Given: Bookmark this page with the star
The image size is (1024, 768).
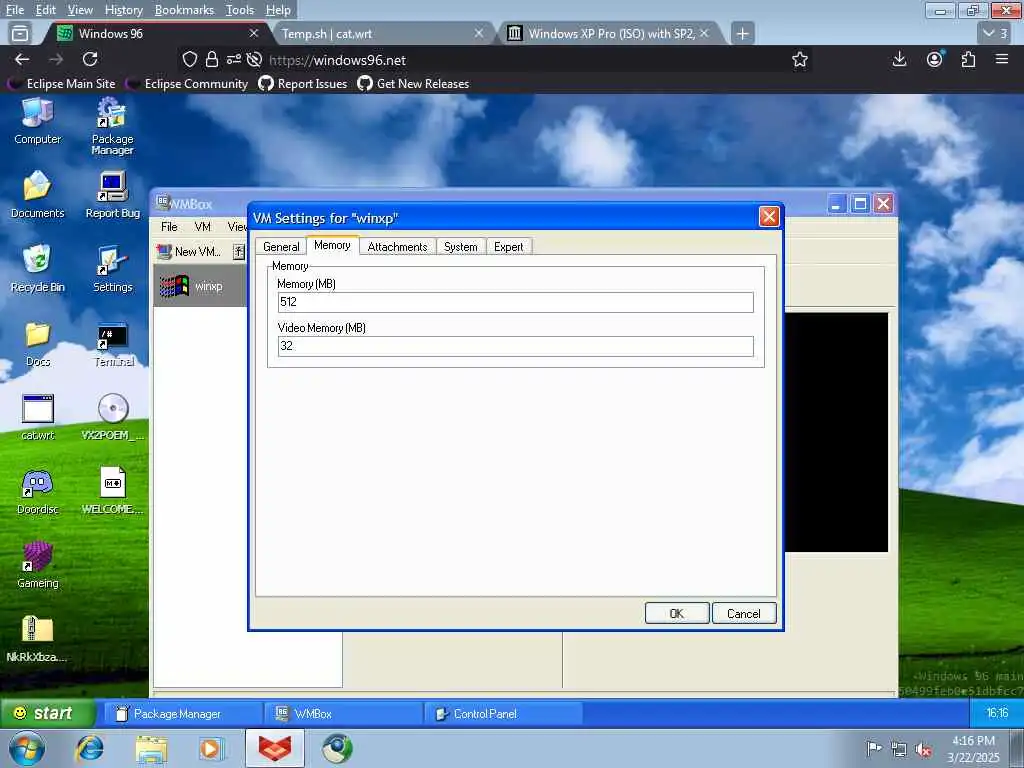Looking at the screenshot, I should point(799,60).
